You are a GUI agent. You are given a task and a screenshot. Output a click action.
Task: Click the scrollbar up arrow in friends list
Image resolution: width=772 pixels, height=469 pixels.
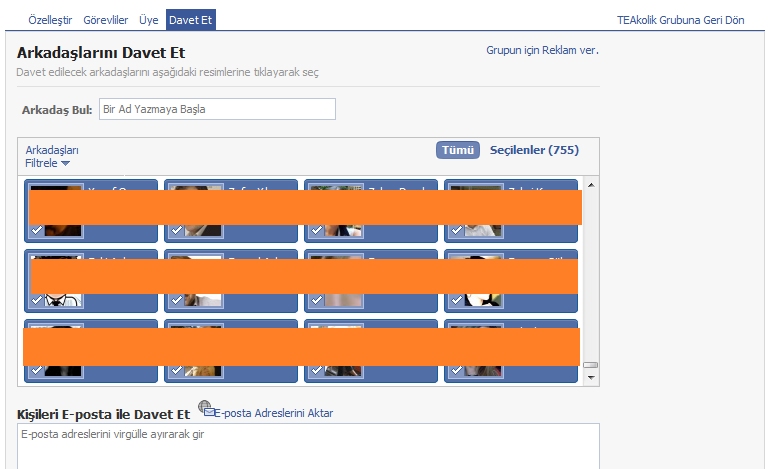coord(591,185)
